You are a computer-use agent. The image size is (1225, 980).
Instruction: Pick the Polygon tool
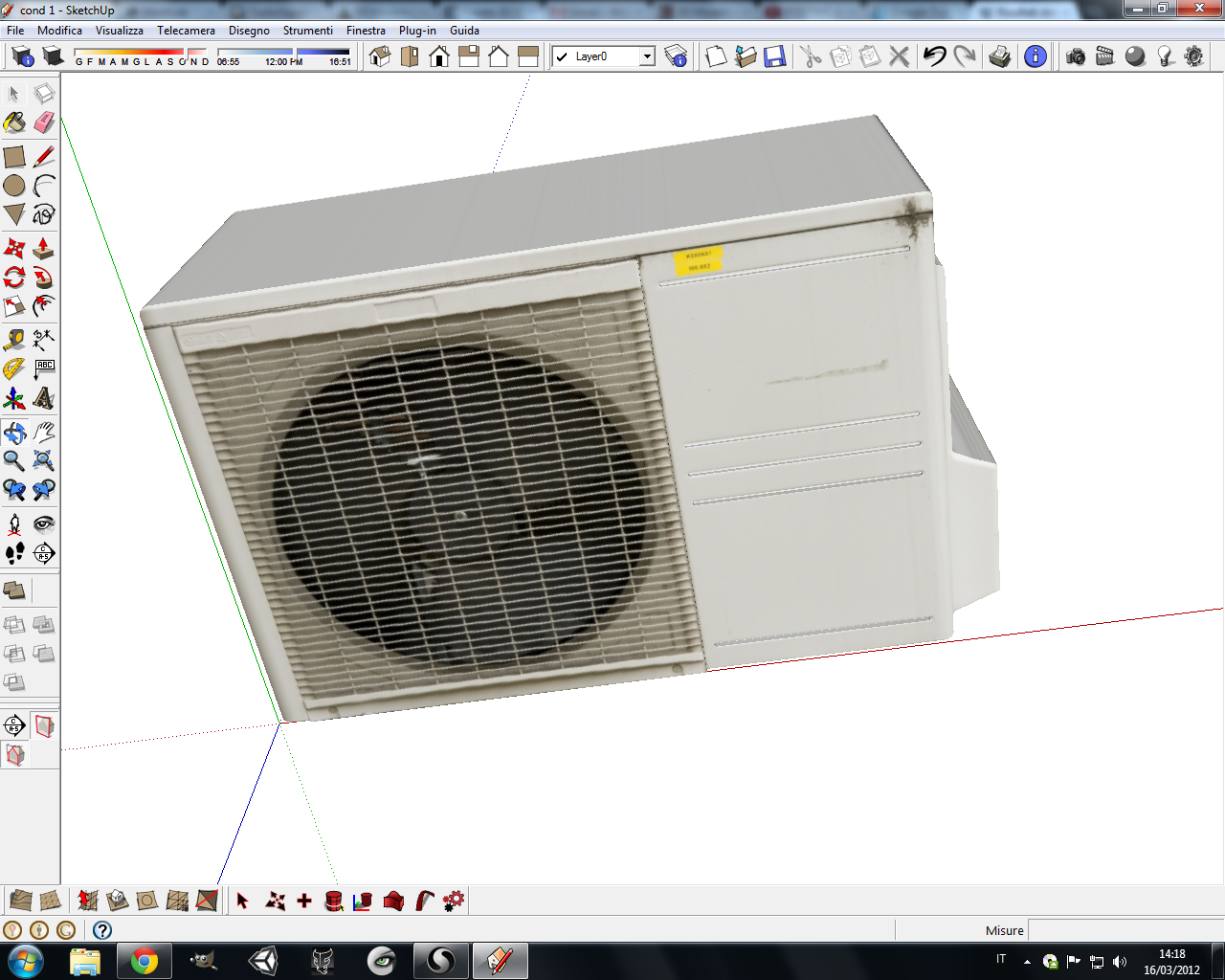14,214
